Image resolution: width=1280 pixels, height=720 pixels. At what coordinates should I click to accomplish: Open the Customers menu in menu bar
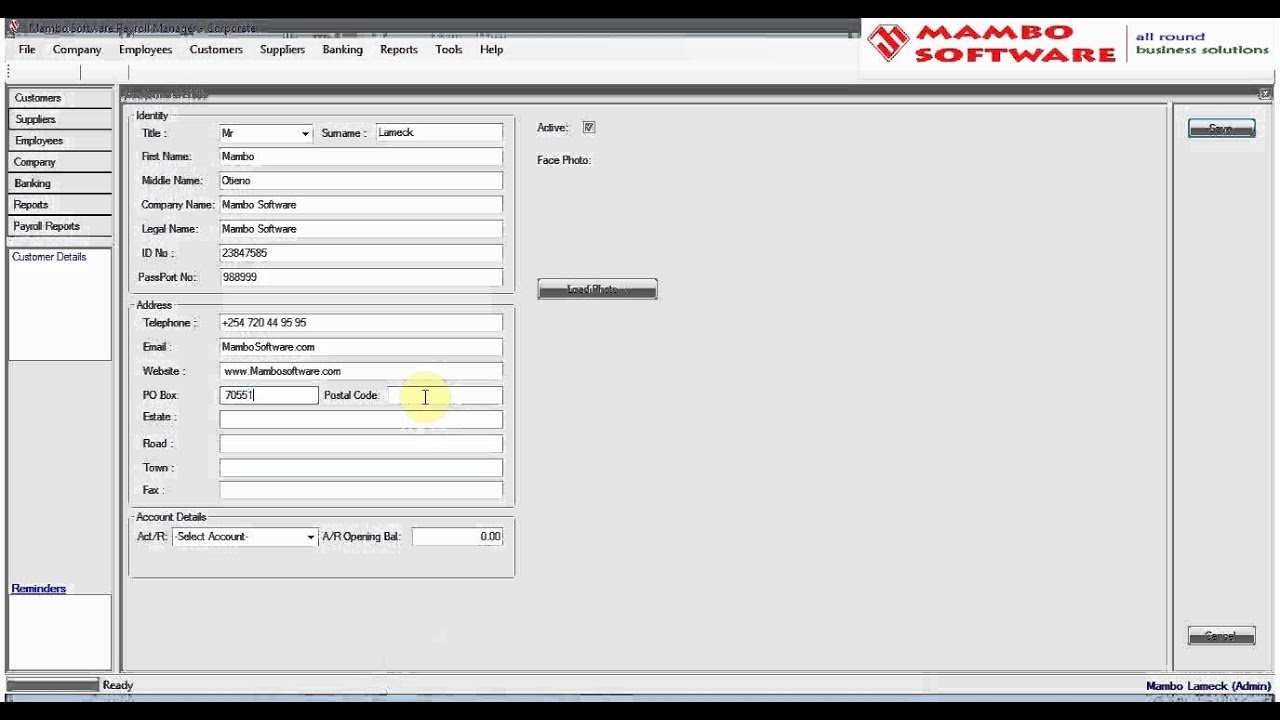pos(216,49)
